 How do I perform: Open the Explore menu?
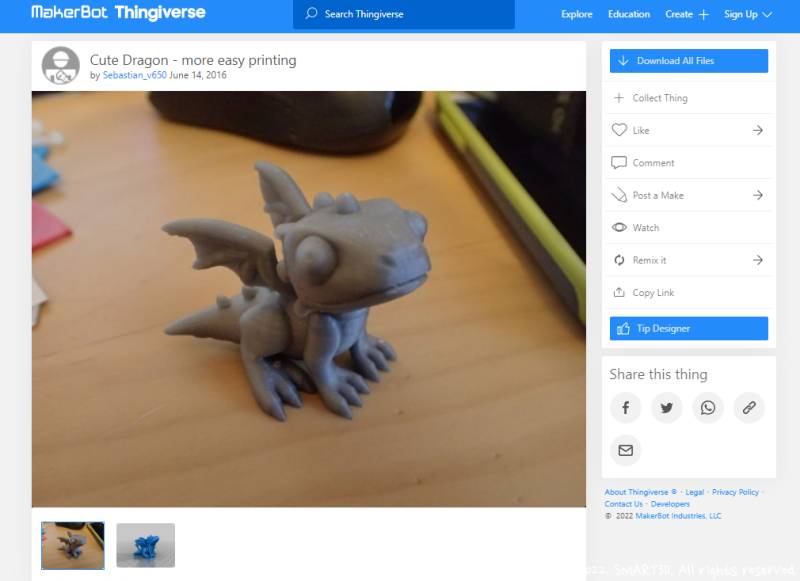point(577,14)
